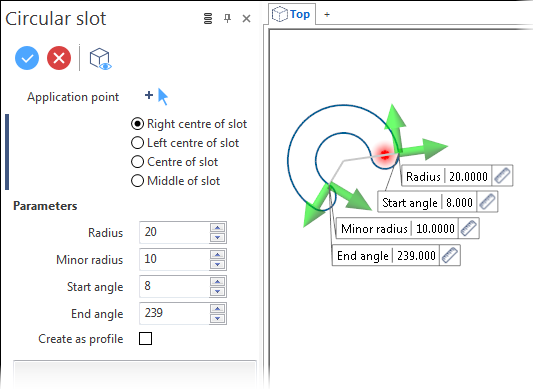Open the panel options menu icon
The width and height of the screenshot is (533, 389).
point(208,18)
